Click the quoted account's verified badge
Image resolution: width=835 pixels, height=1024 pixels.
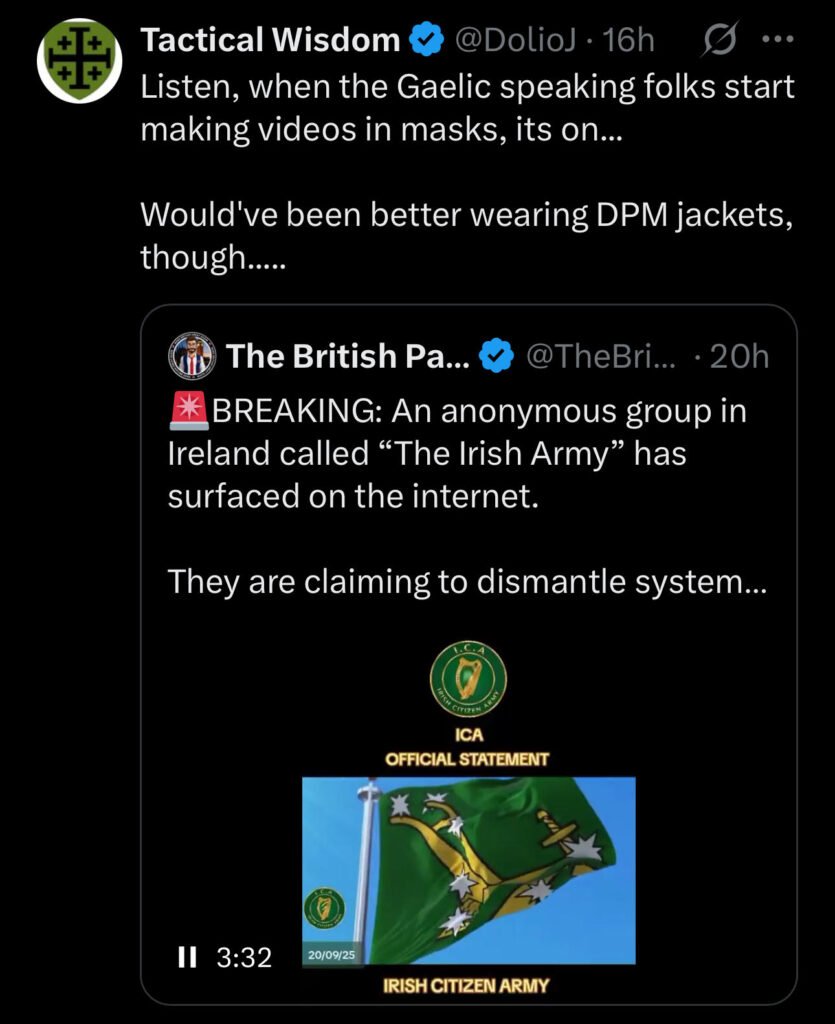[x=497, y=356]
